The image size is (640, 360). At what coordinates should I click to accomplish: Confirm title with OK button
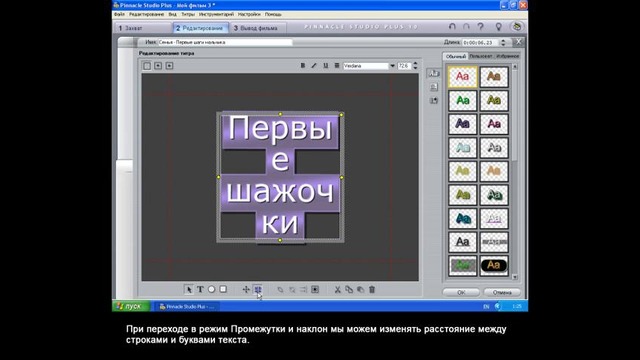(461, 292)
